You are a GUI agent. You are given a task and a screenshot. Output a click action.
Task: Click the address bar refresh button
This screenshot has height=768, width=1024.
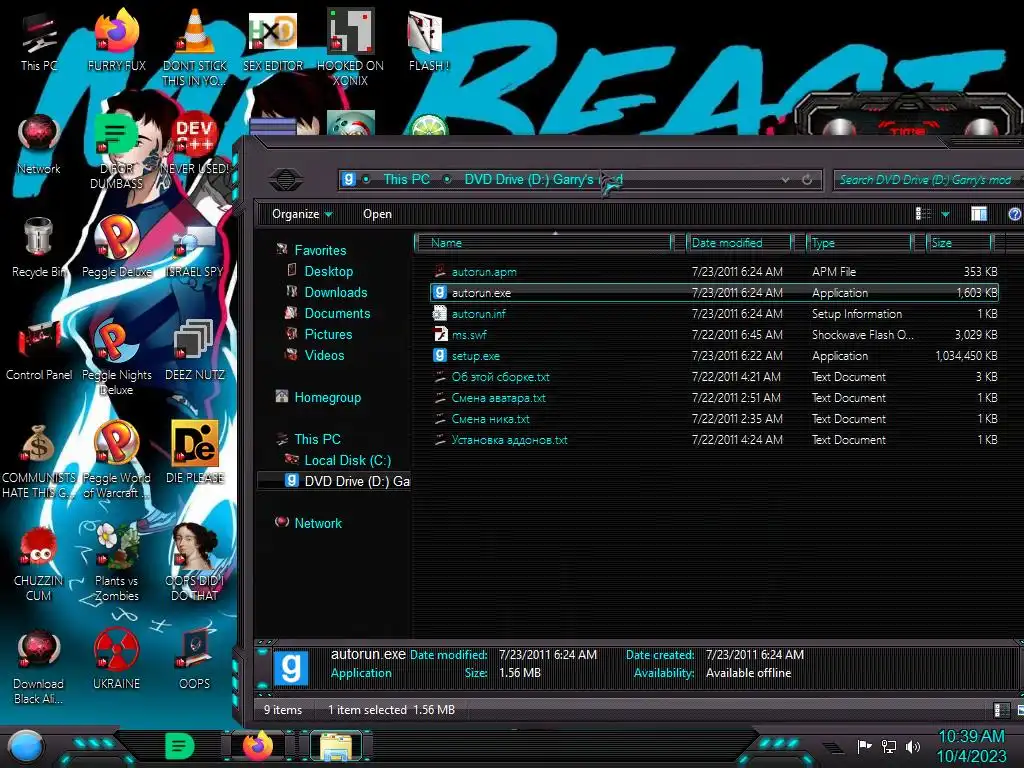point(807,180)
